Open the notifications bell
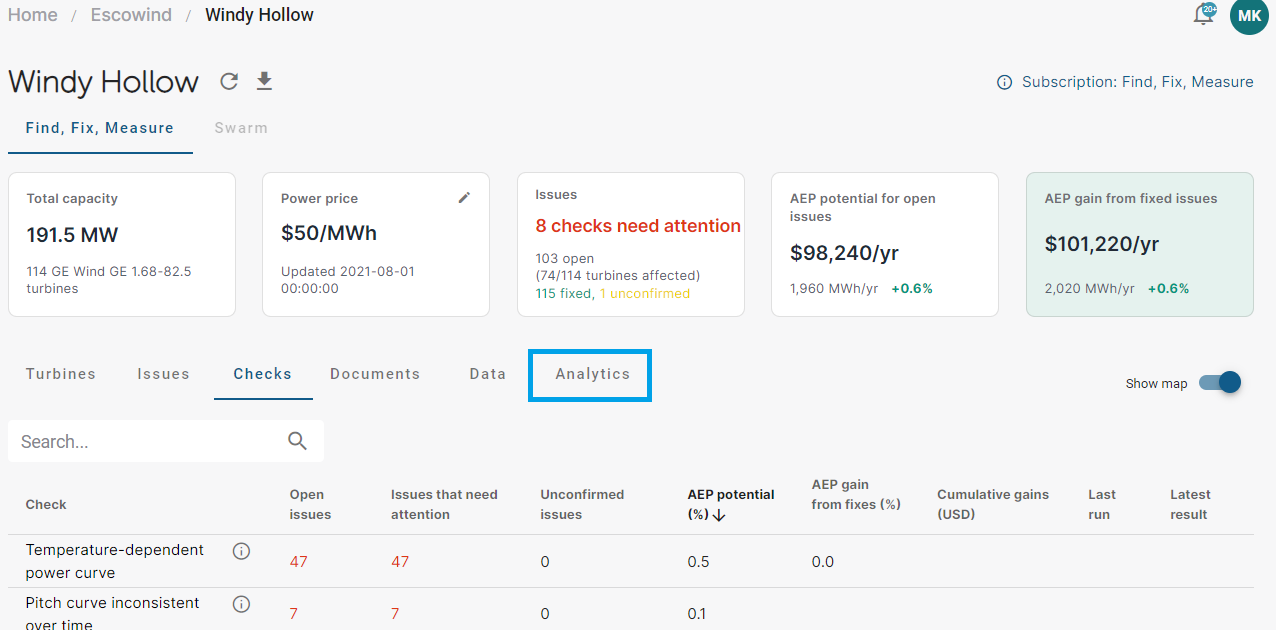1276x630 pixels. click(1204, 15)
